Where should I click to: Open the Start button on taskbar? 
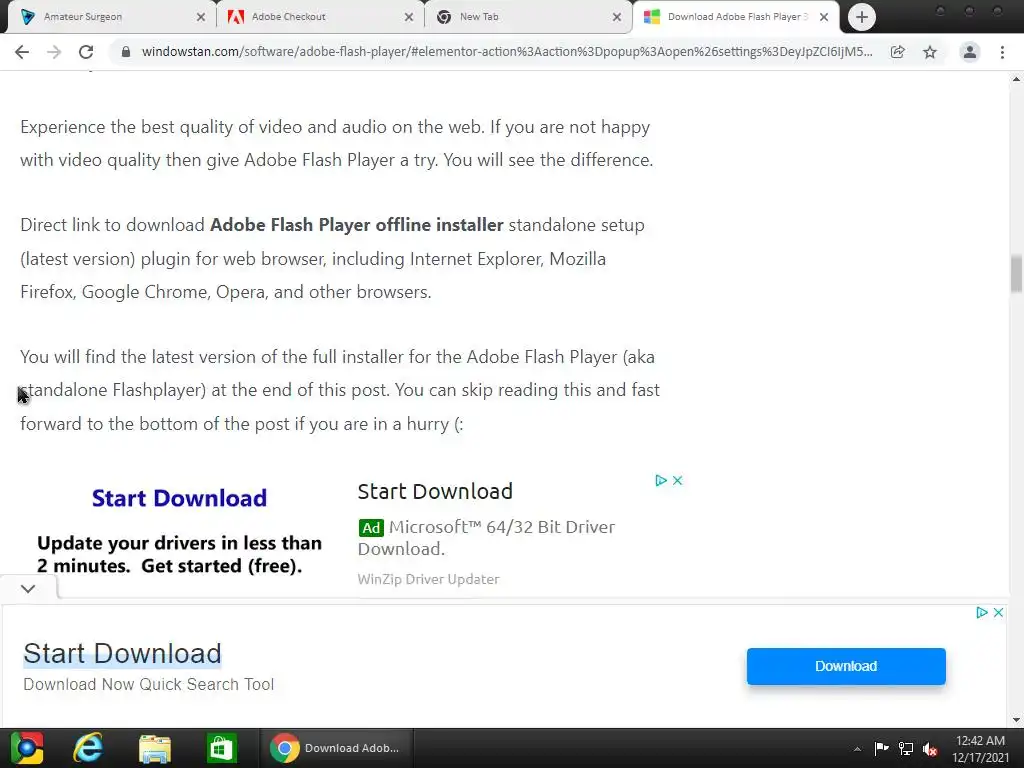pyautogui.click(x=27, y=748)
